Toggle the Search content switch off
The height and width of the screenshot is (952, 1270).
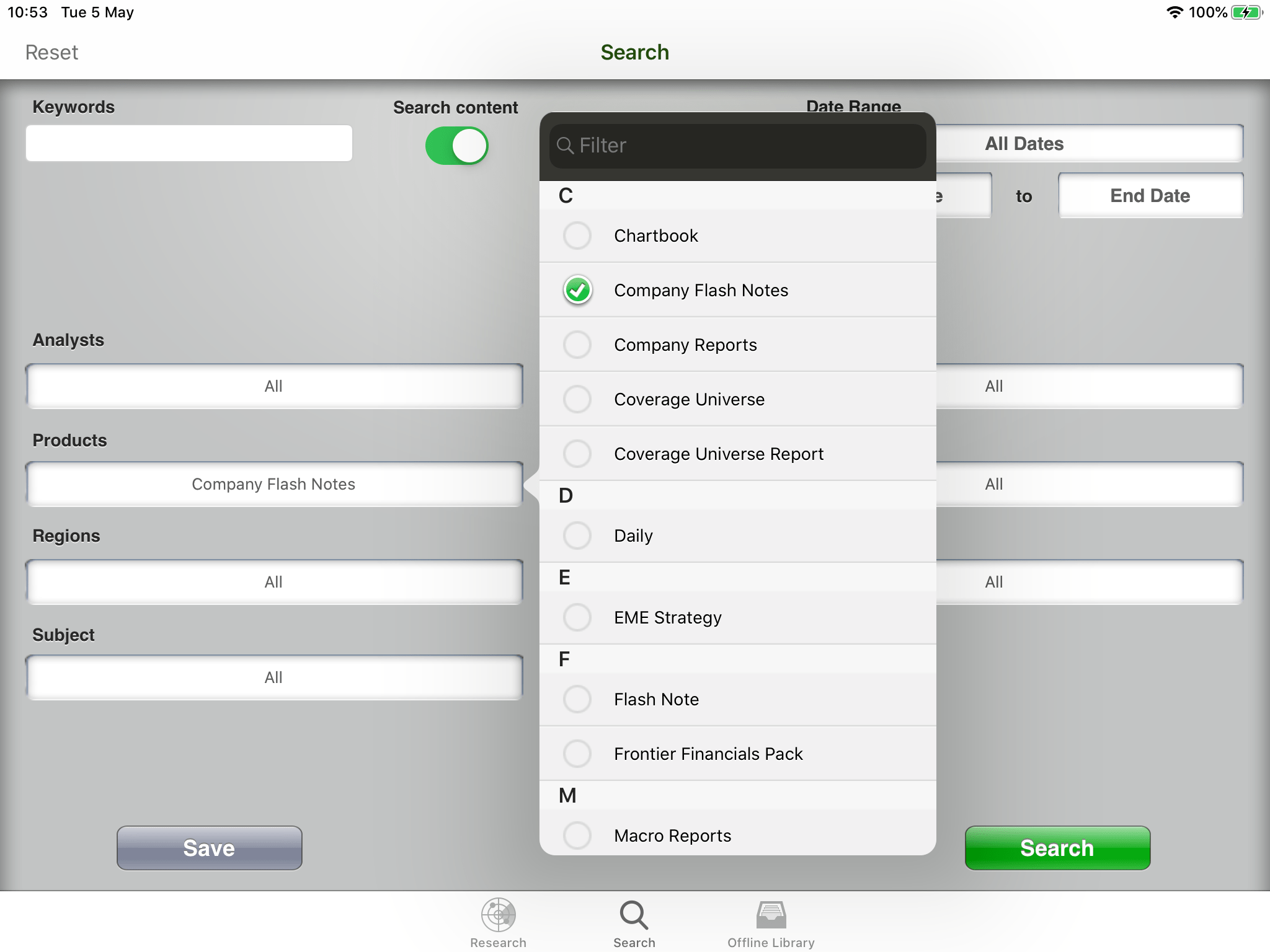click(x=457, y=146)
